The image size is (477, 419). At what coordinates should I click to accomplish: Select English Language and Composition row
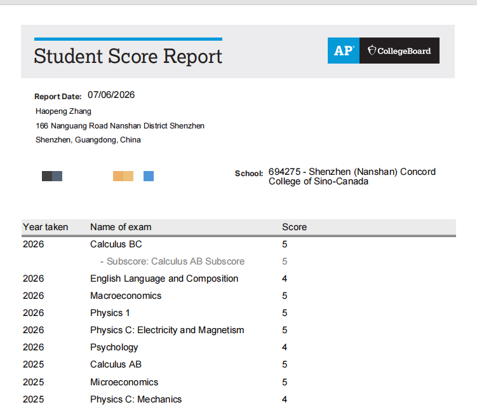click(239, 279)
